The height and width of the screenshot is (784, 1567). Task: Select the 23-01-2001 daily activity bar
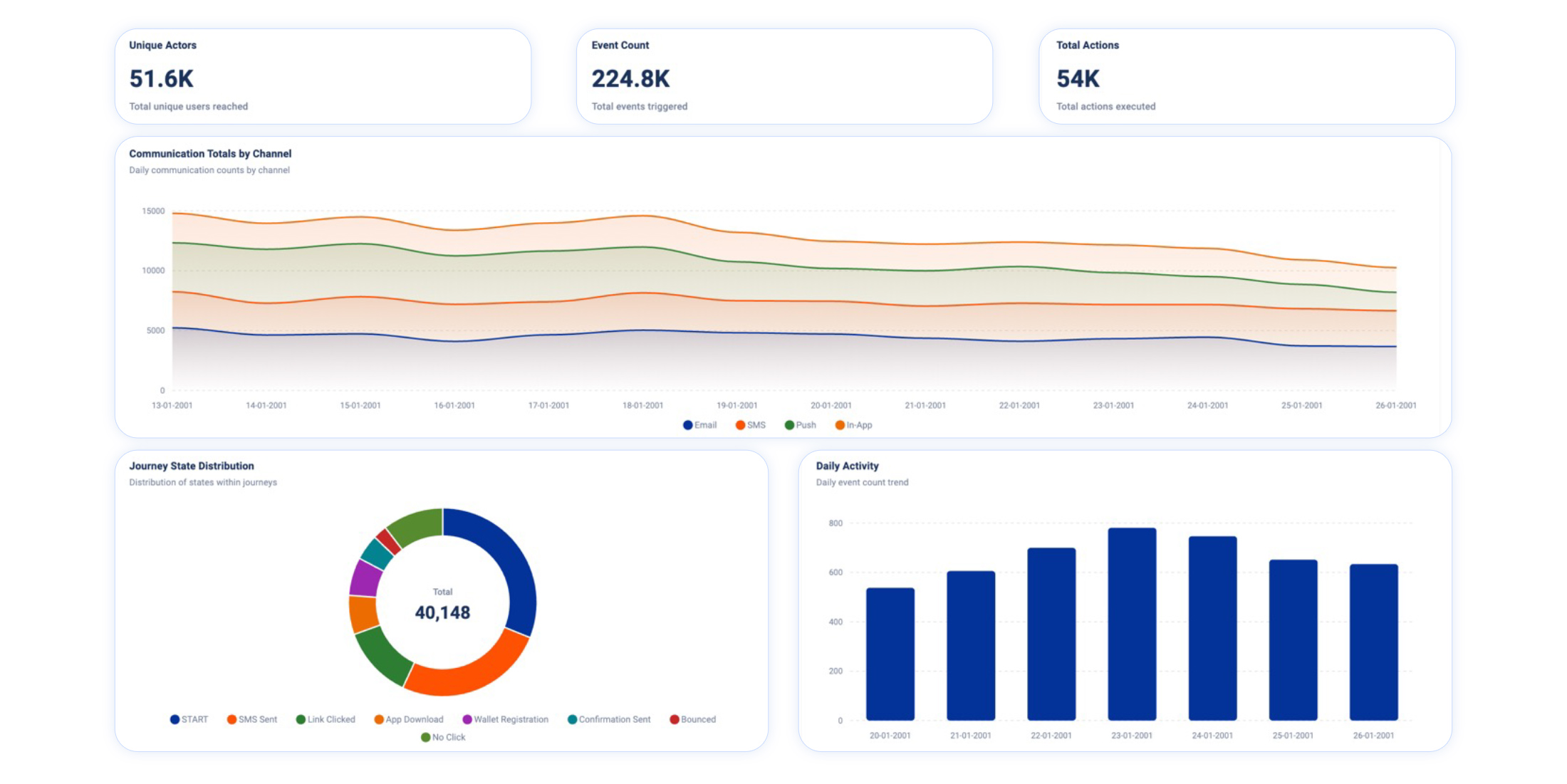click(1132, 624)
